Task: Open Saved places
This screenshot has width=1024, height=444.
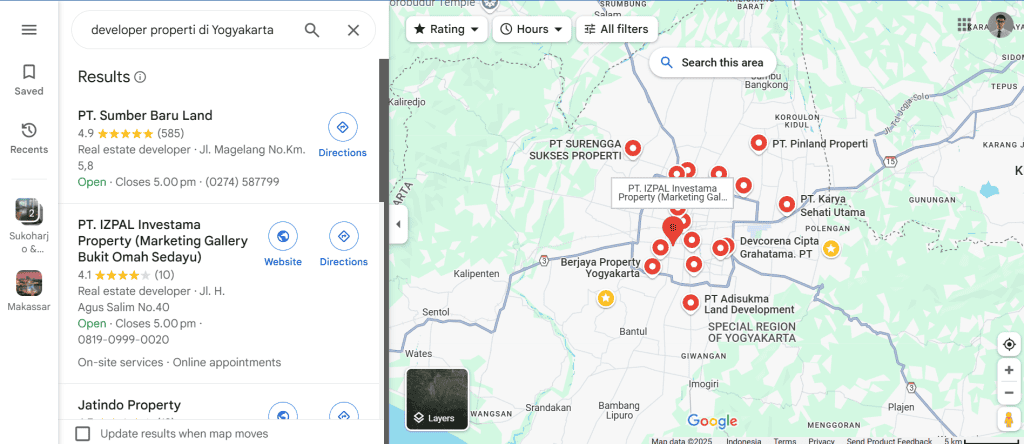Action: coord(29,80)
